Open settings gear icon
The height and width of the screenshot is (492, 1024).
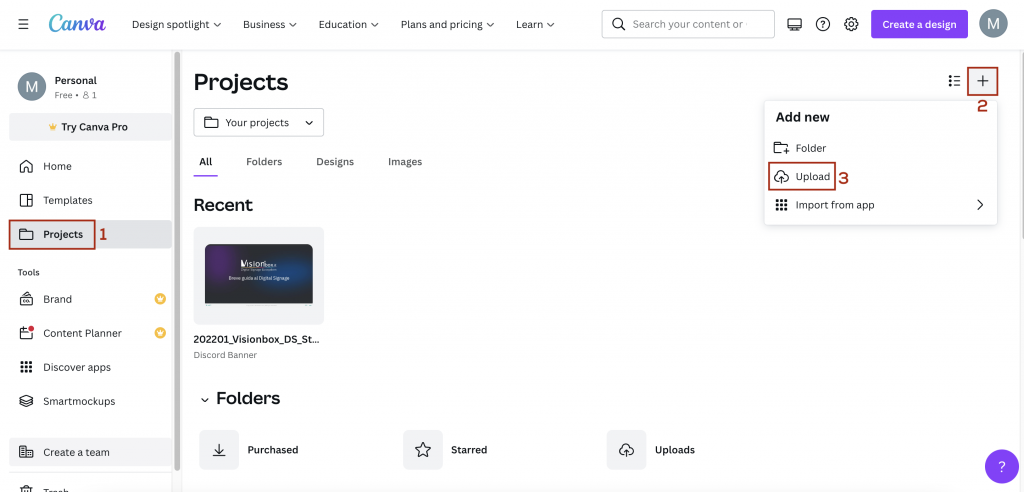tap(851, 24)
